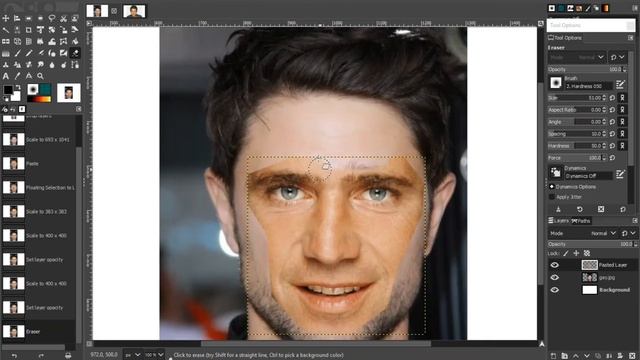
Task: Switch to the Layers tab
Action: (558, 221)
